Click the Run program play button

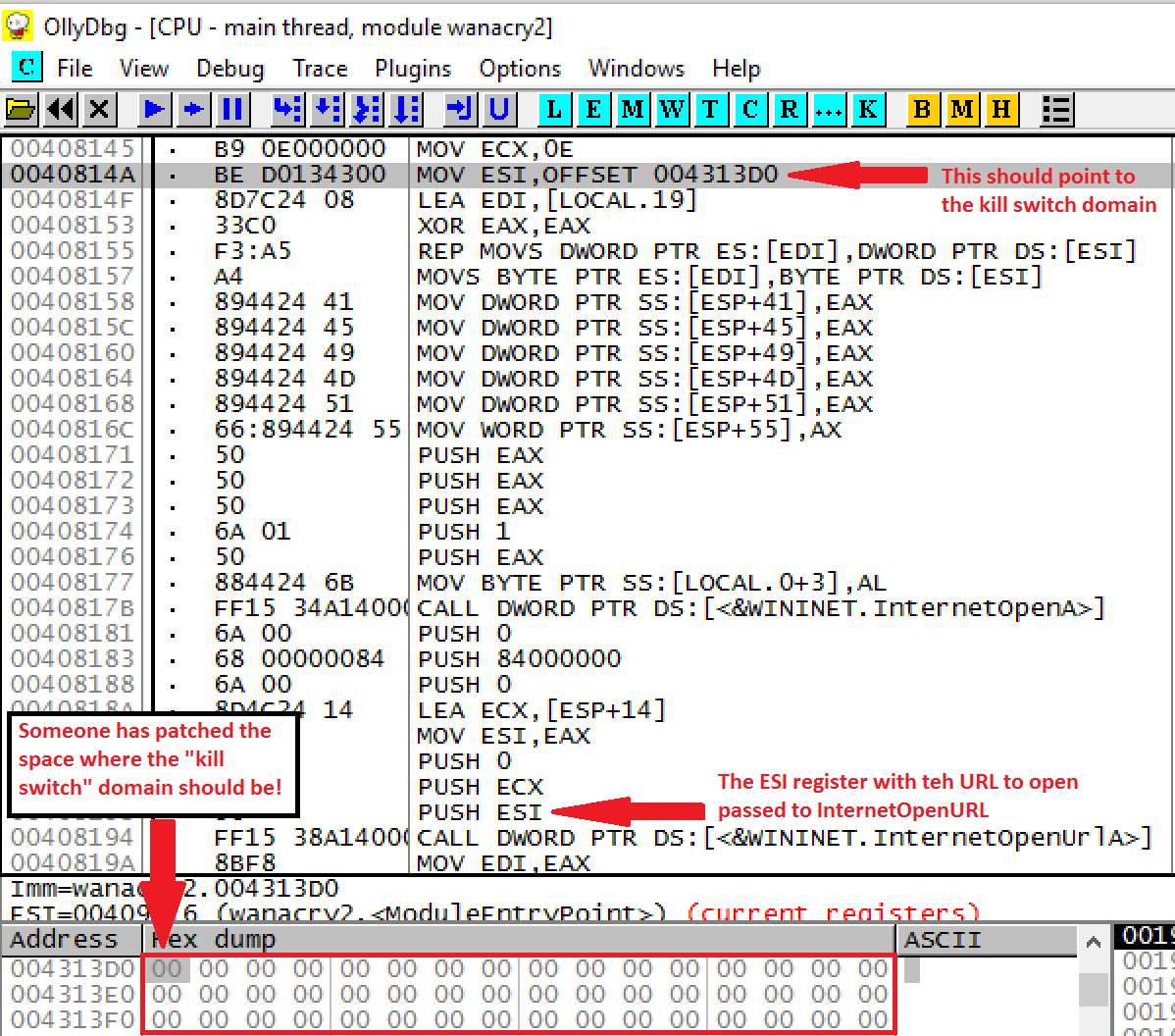click(x=154, y=109)
